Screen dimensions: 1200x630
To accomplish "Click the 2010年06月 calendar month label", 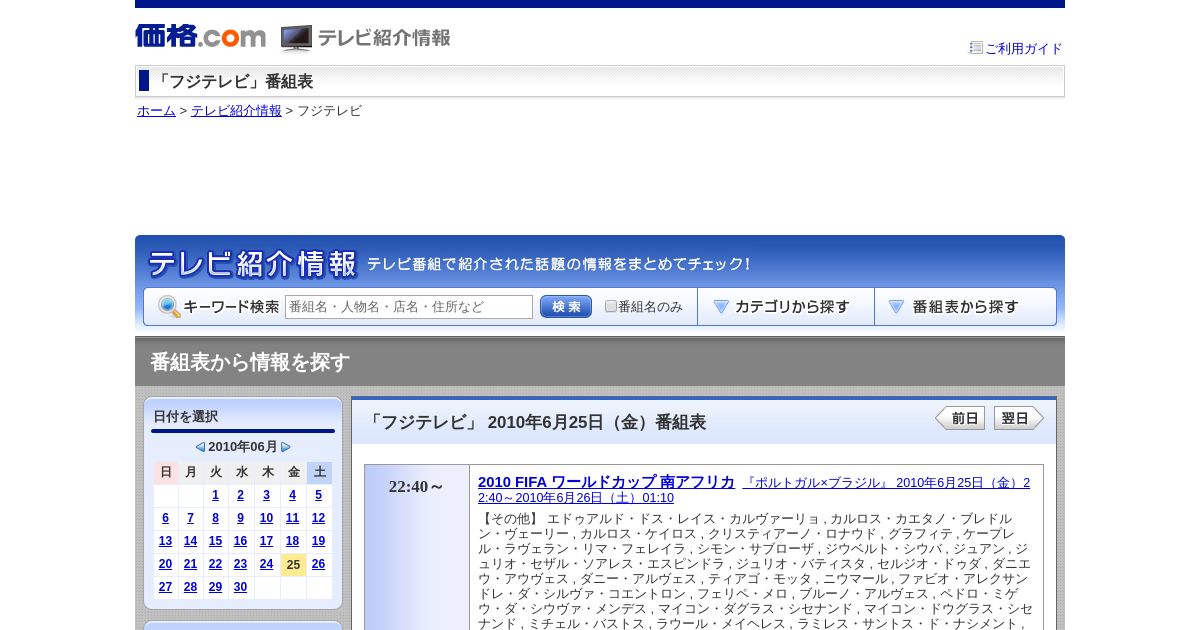I will (243, 447).
